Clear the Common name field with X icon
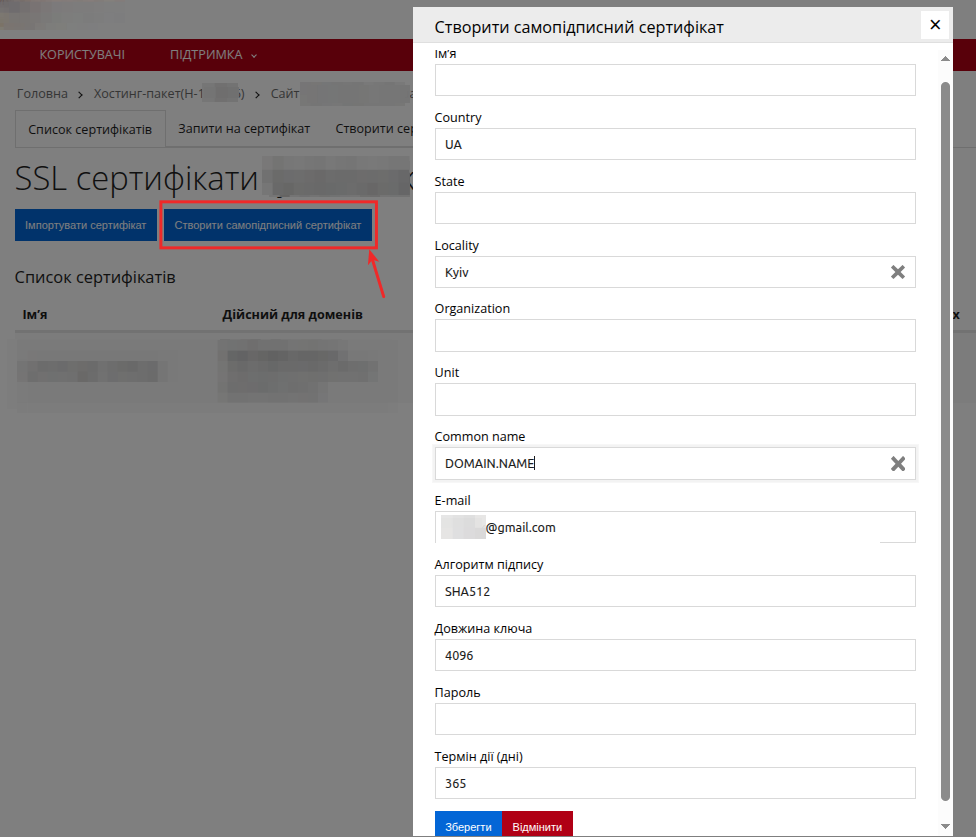Screen dimensions: 976x837 click(x=897, y=463)
